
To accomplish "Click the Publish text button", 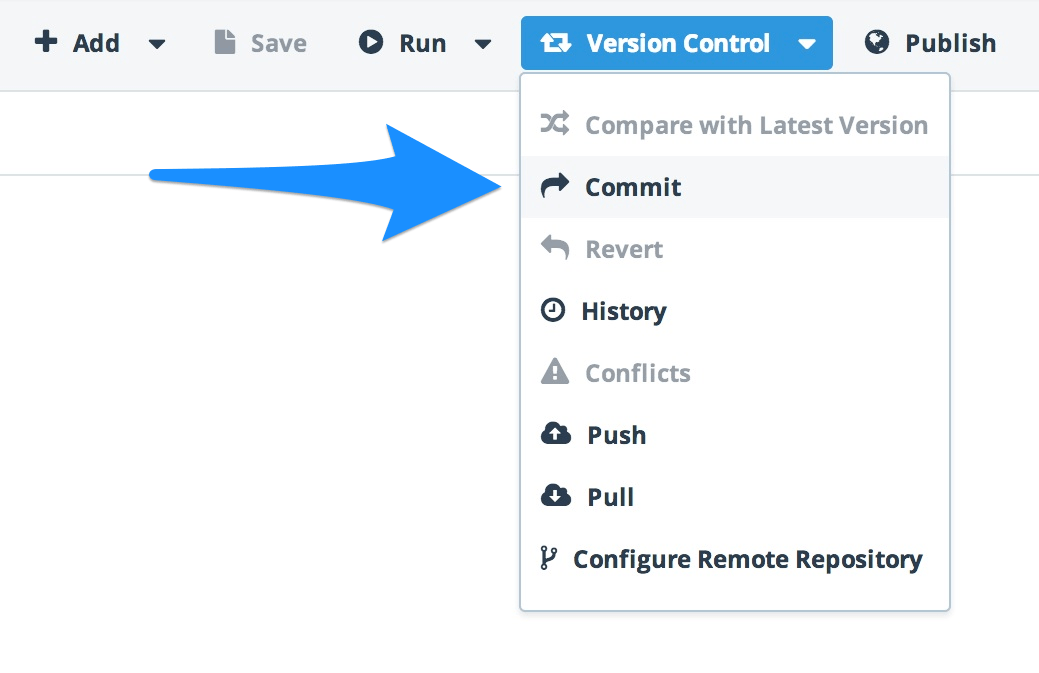I will click(951, 43).
